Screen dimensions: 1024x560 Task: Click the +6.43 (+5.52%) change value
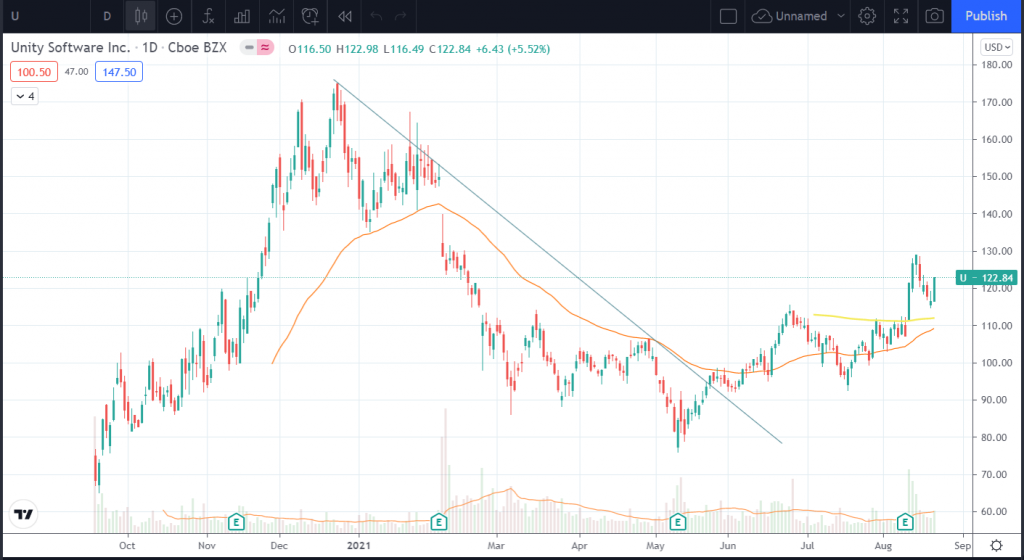point(513,49)
